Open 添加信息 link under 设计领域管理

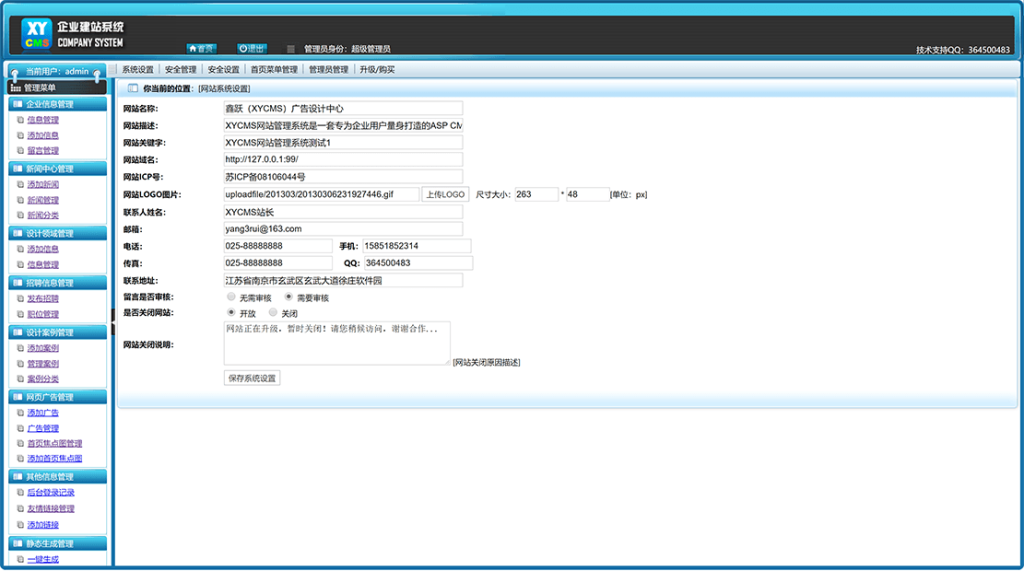coord(43,249)
